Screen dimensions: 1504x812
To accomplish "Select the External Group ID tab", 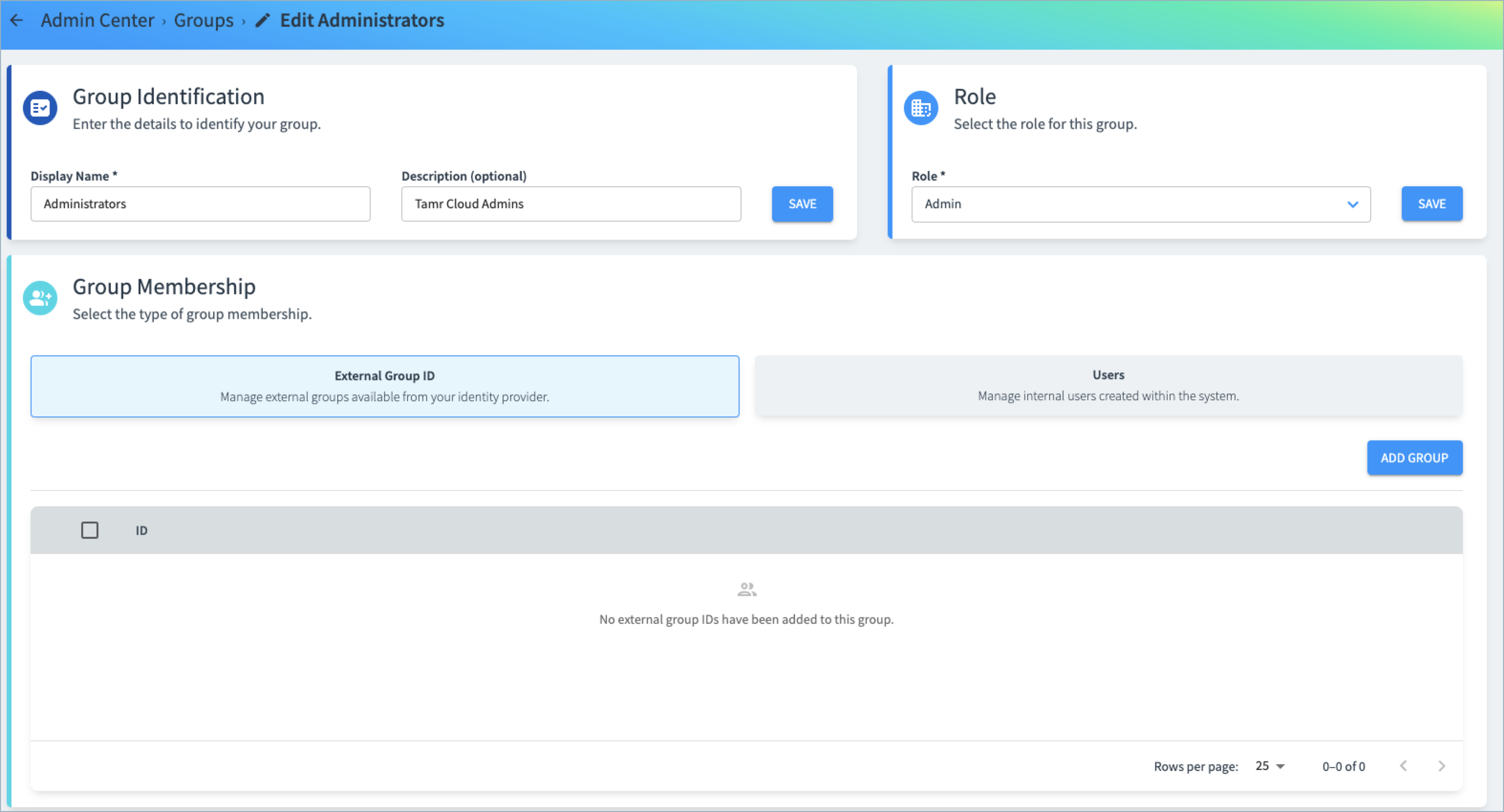I will click(x=385, y=386).
